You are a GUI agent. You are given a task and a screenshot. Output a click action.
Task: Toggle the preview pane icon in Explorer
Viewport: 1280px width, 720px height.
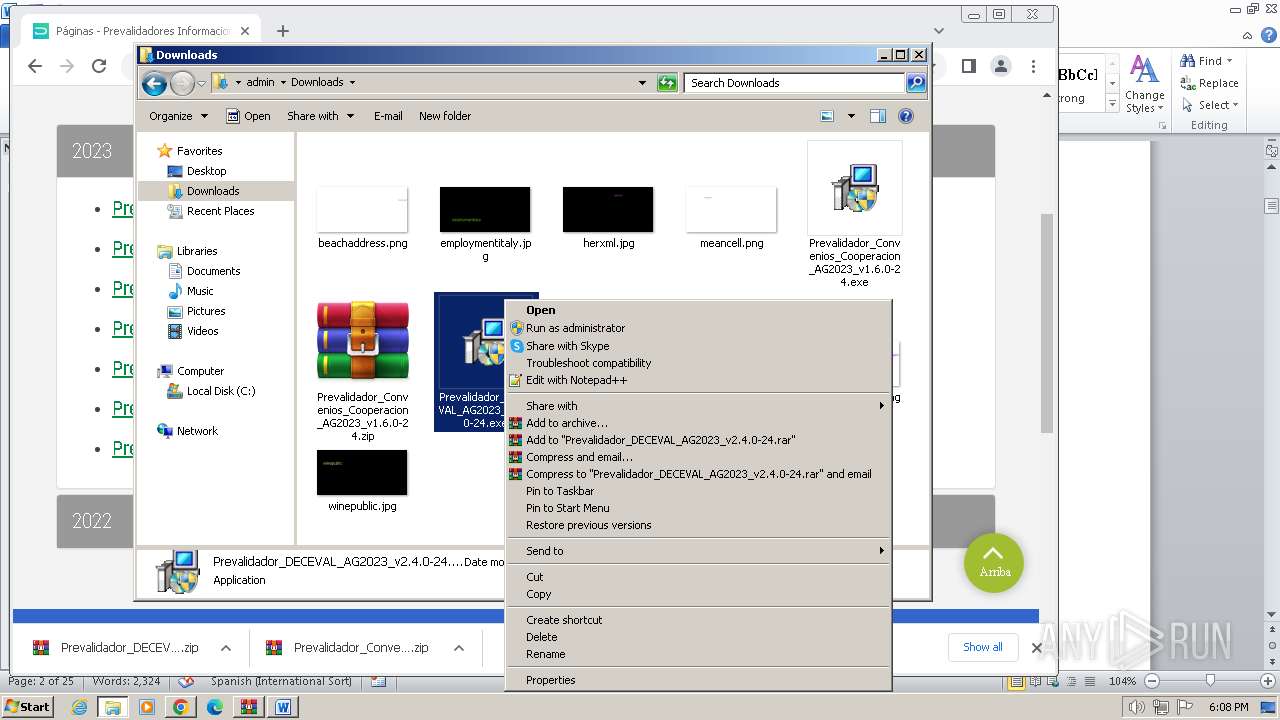(877, 116)
